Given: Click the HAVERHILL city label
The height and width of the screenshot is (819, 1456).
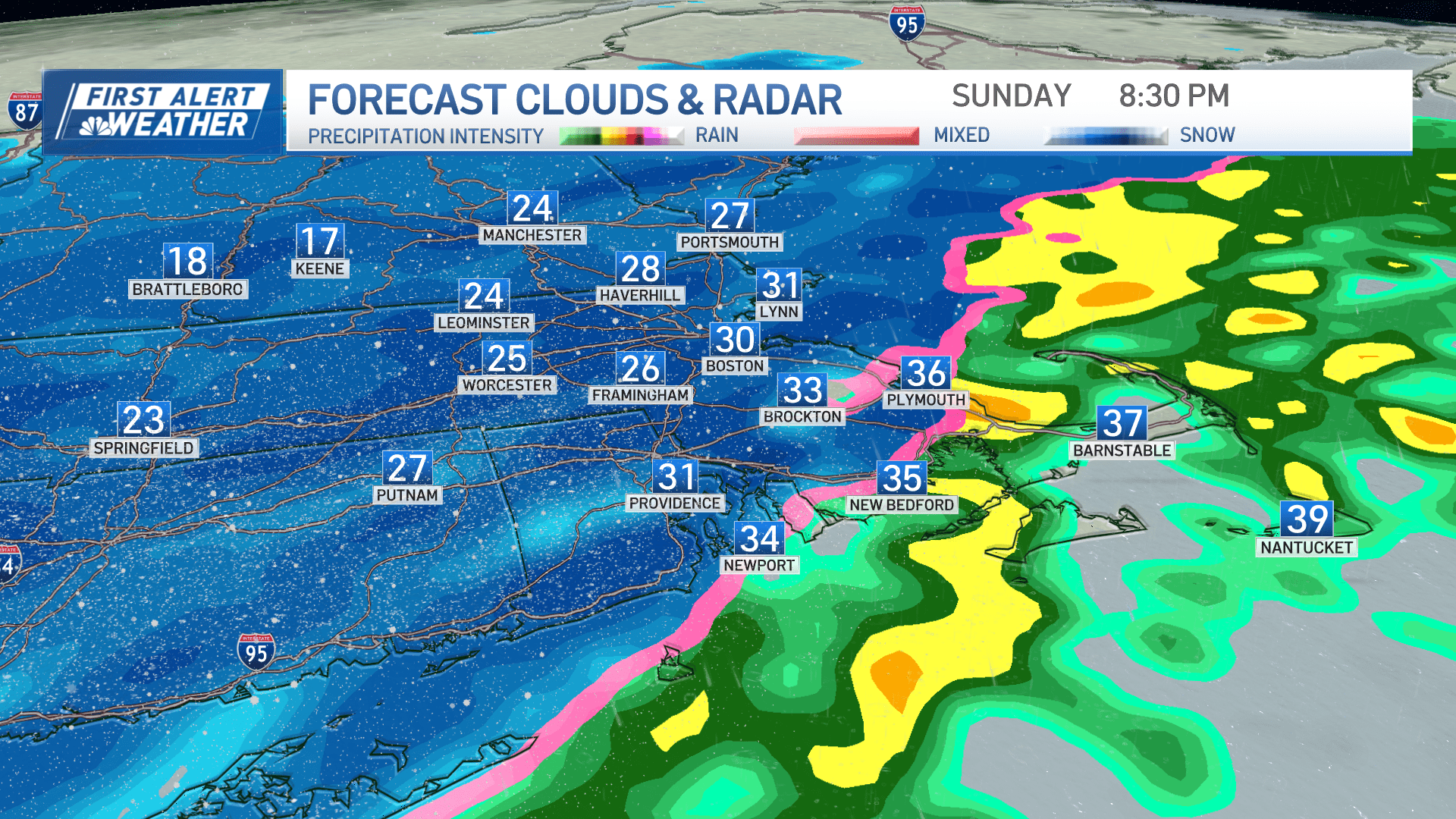Looking at the screenshot, I should (x=641, y=295).
